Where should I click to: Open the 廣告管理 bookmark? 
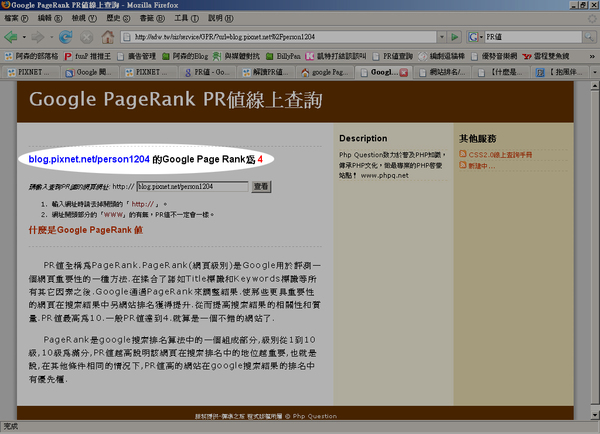(137, 57)
